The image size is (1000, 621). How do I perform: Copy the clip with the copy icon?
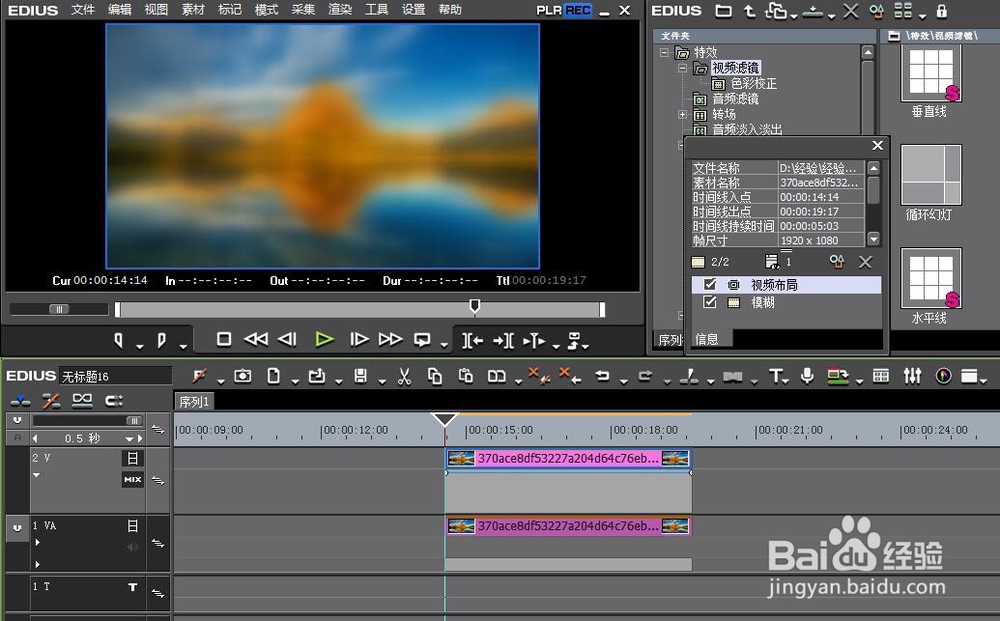pos(435,376)
